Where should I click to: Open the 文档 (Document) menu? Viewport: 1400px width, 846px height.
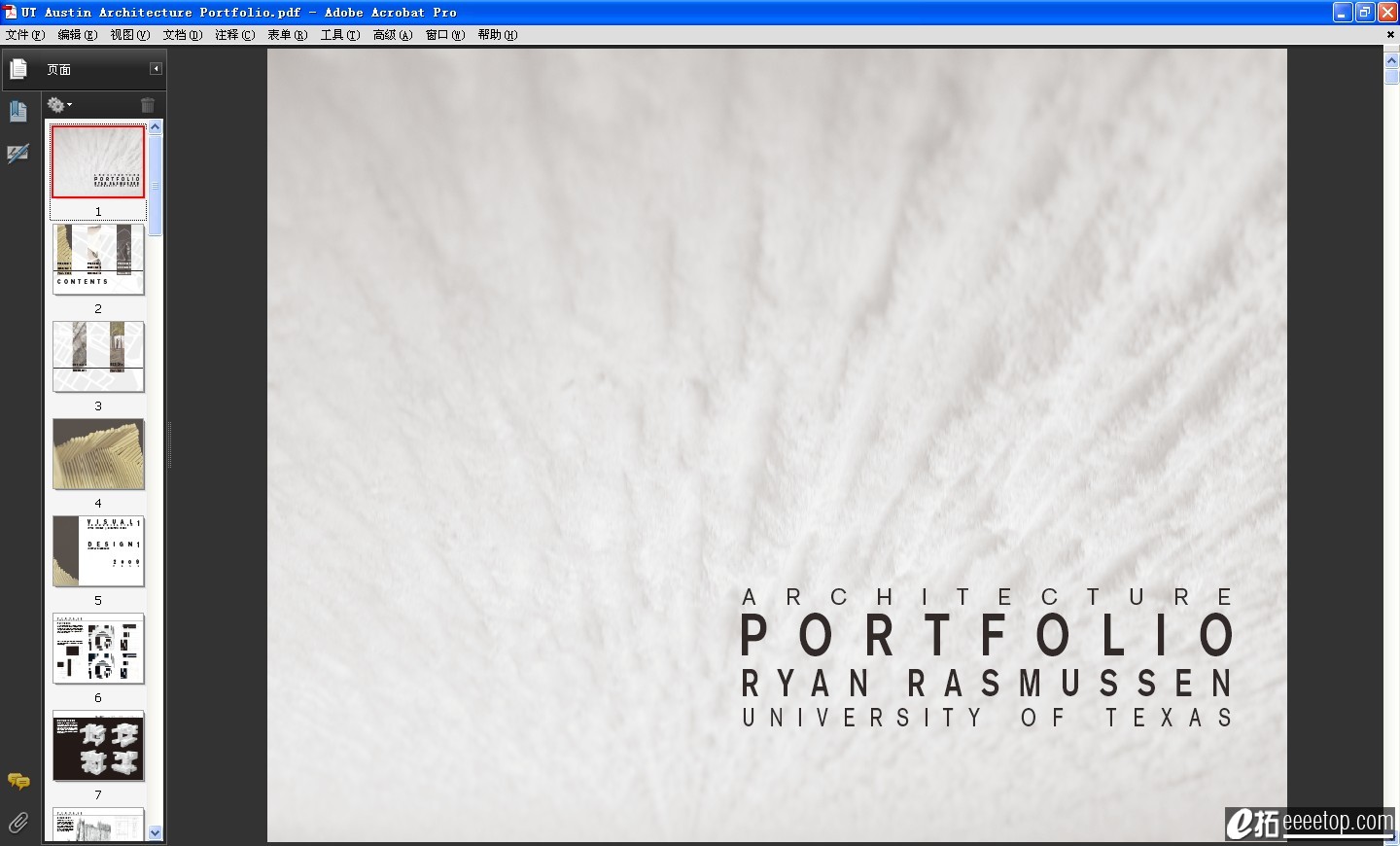183,35
